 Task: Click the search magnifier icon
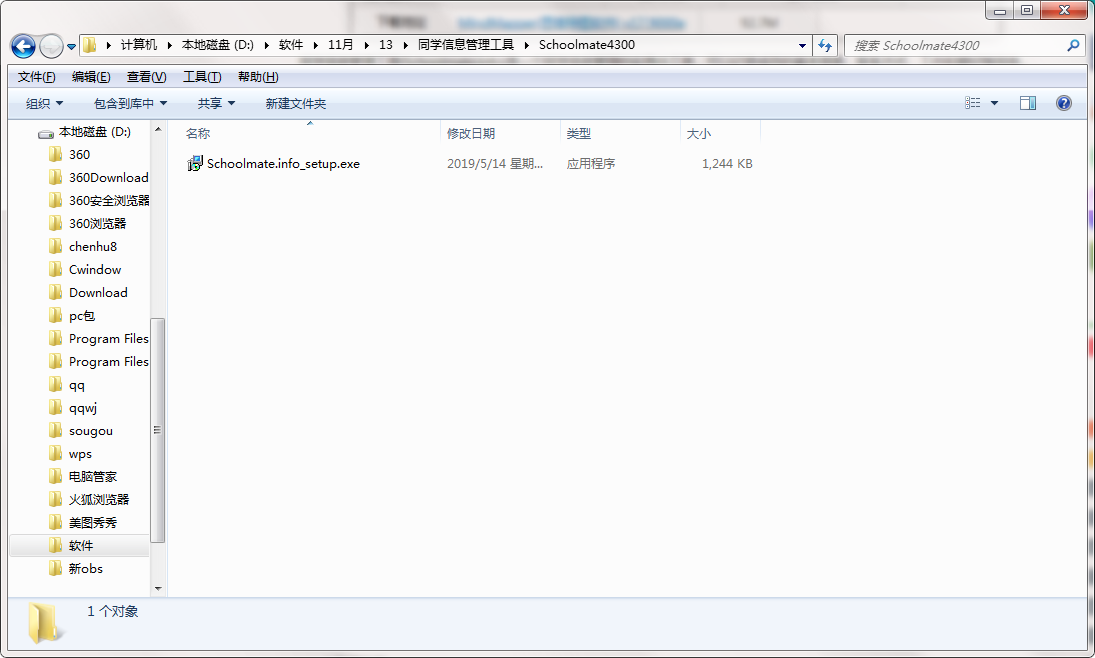coord(1074,45)
